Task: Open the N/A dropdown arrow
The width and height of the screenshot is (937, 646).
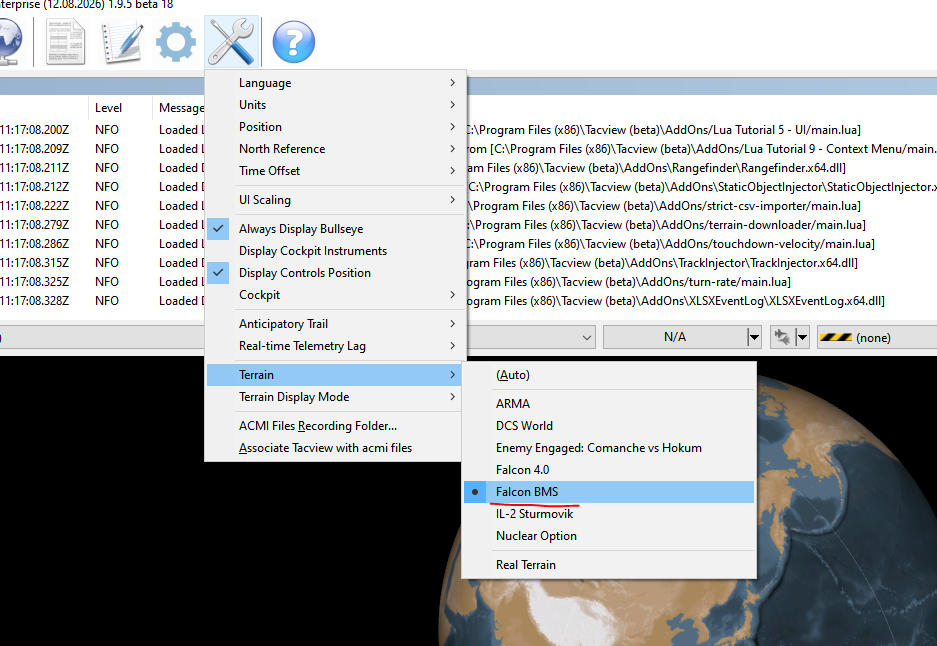Action: coord(754,338)
